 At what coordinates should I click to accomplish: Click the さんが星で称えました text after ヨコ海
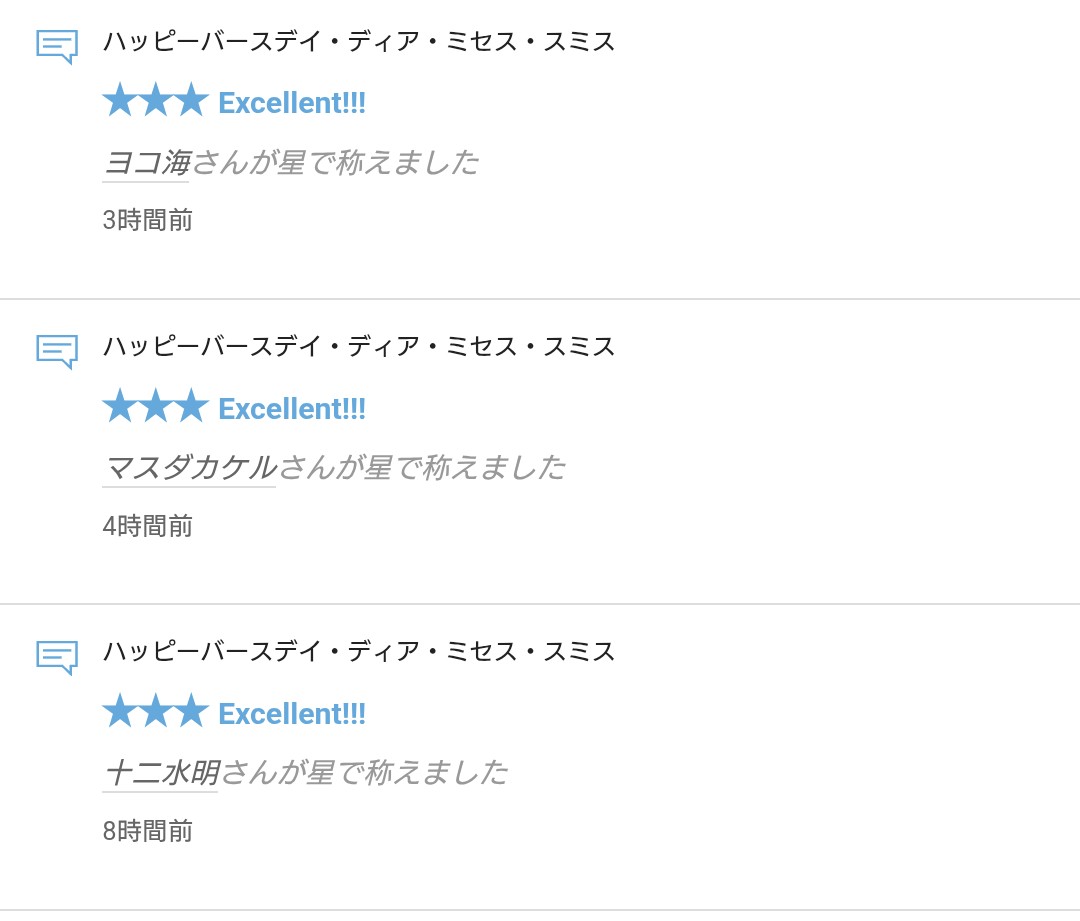coord(335,162)
